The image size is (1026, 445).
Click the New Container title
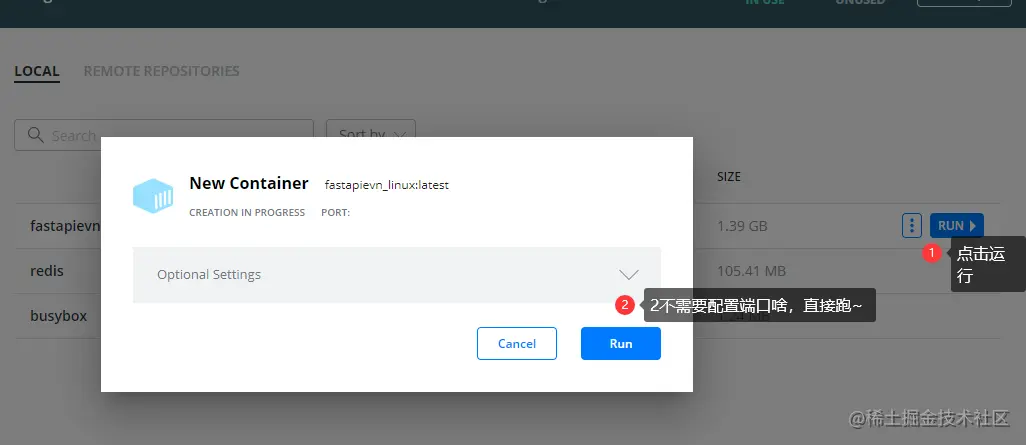[x=249, y=183]
